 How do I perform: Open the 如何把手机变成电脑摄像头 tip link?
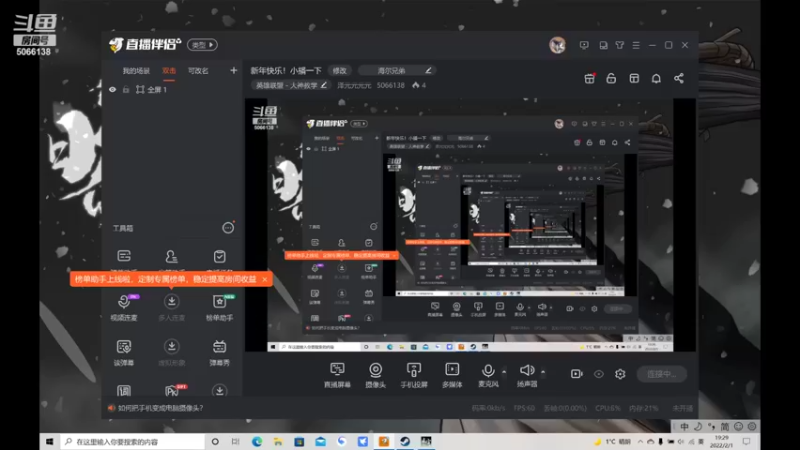pyautogui.click(x=160, y=408)
